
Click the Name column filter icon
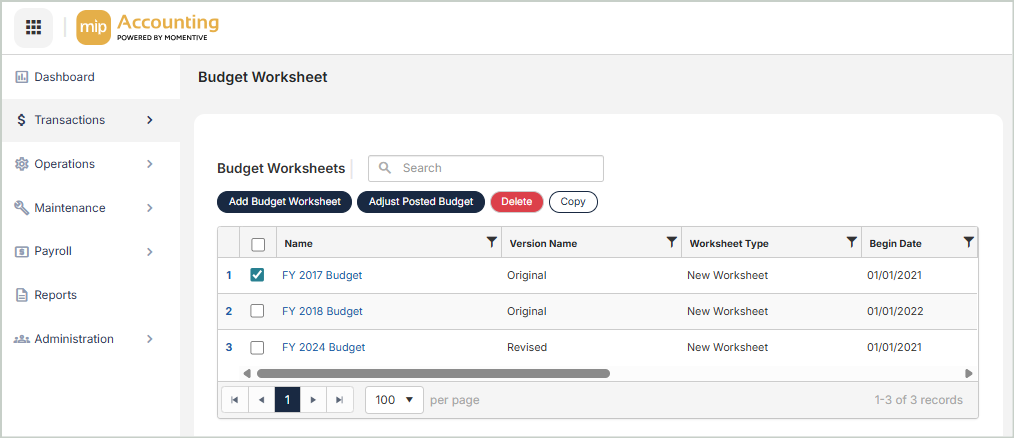tap(491, 242)
